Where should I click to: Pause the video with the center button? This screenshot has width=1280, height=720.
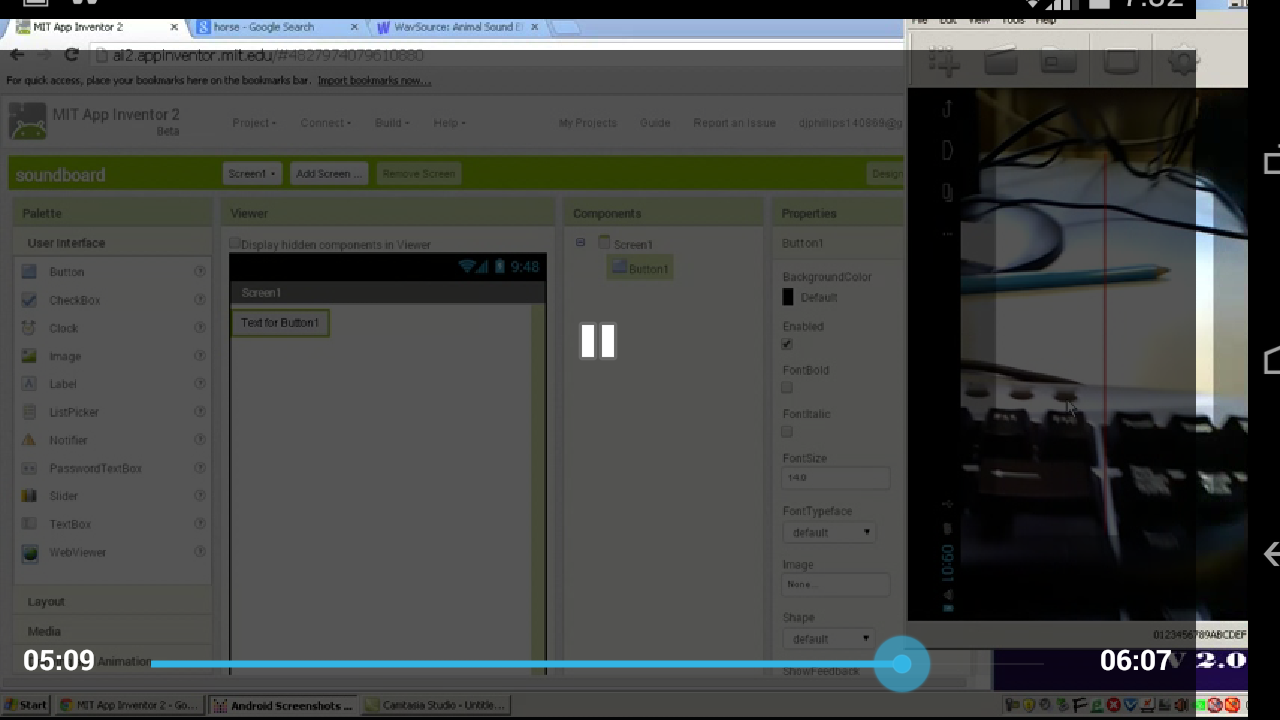(x=598, y=341)
